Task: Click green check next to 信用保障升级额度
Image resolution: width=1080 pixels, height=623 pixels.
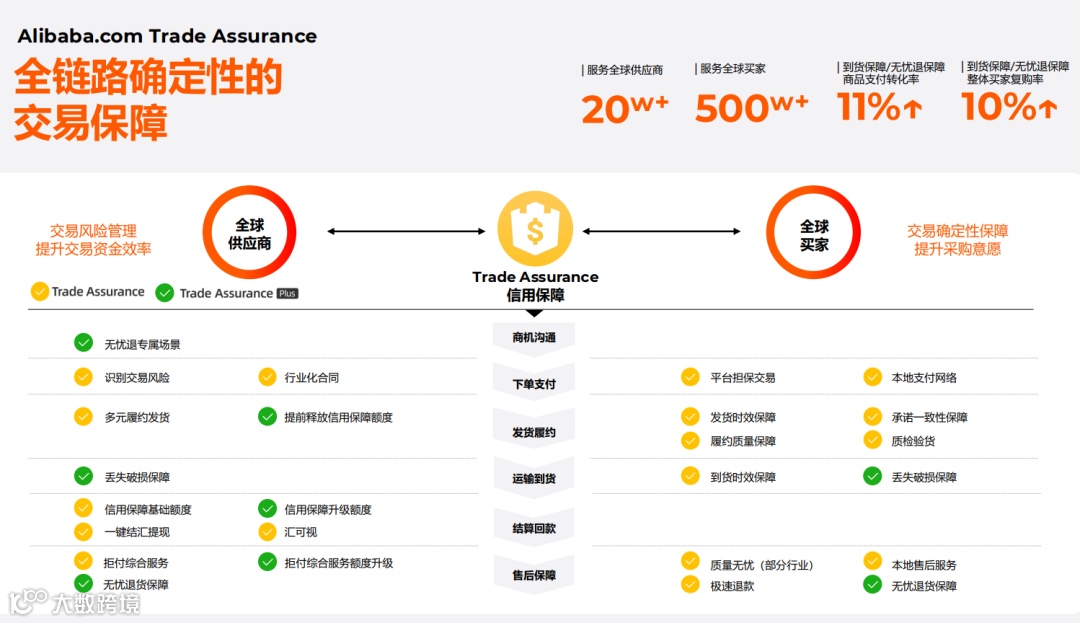Action: point(267,509)
